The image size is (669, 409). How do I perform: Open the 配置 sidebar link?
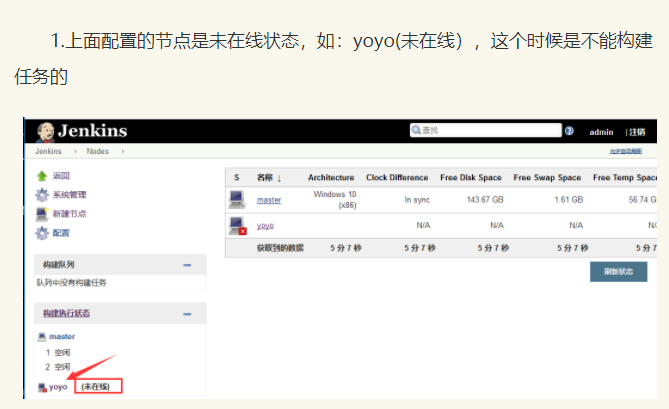(x=61, y=233)
